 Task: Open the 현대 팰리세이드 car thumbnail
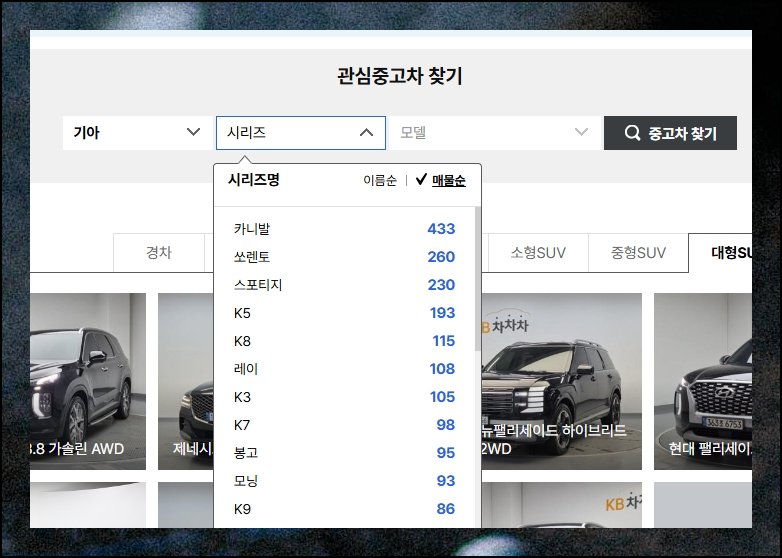click(x=703, y=381)
